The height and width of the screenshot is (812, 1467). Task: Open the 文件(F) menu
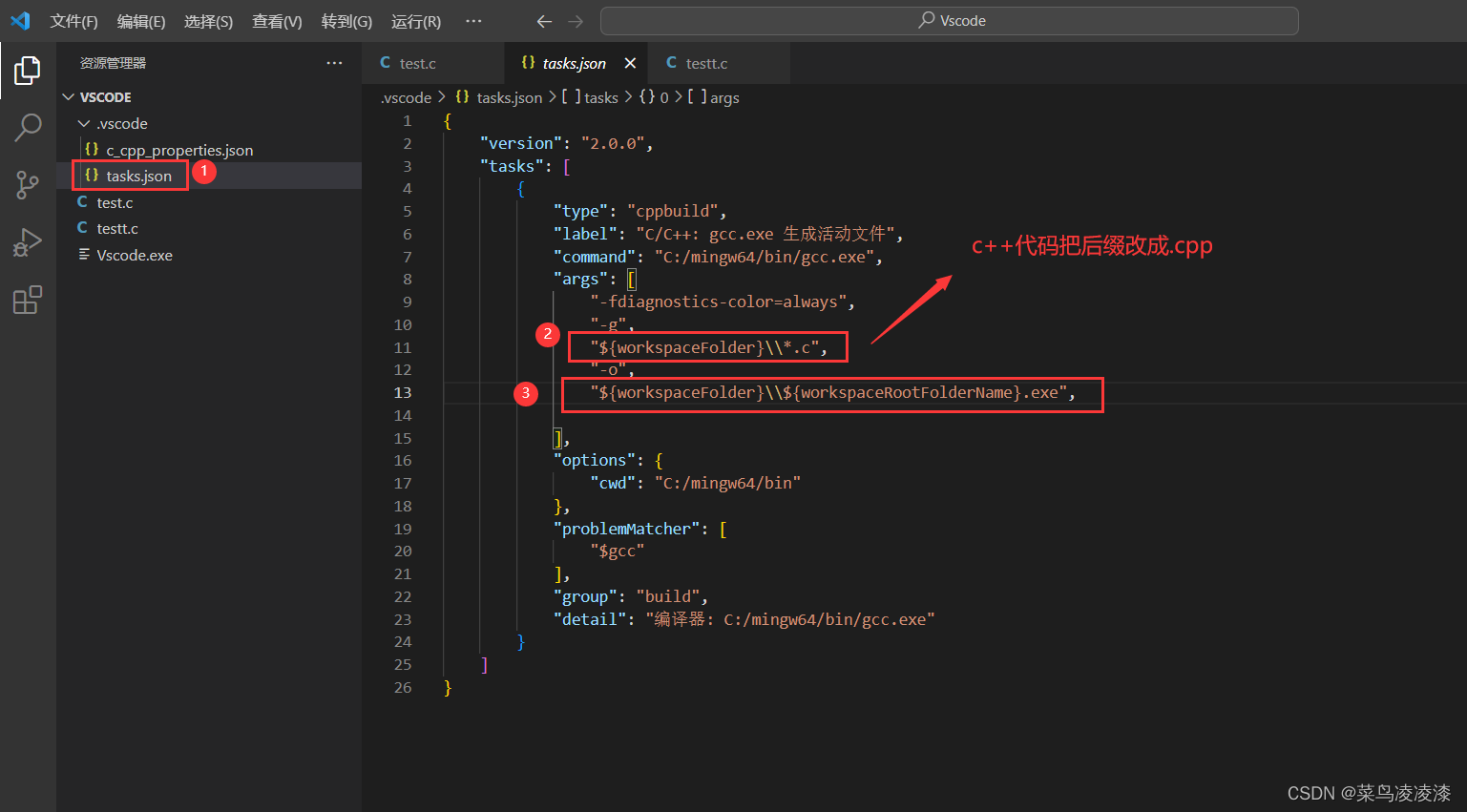74,21
